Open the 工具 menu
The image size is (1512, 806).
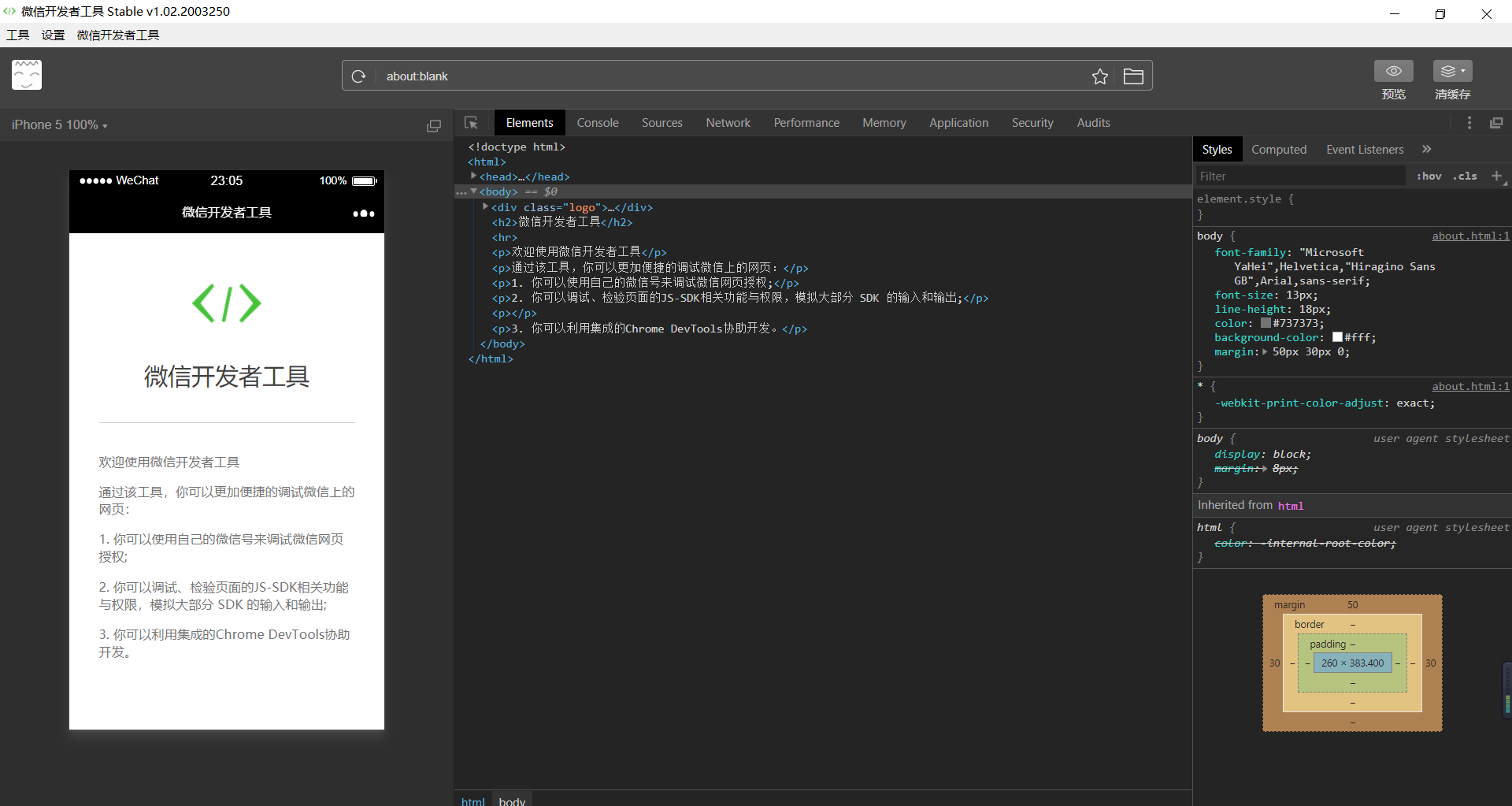(18, 35)
